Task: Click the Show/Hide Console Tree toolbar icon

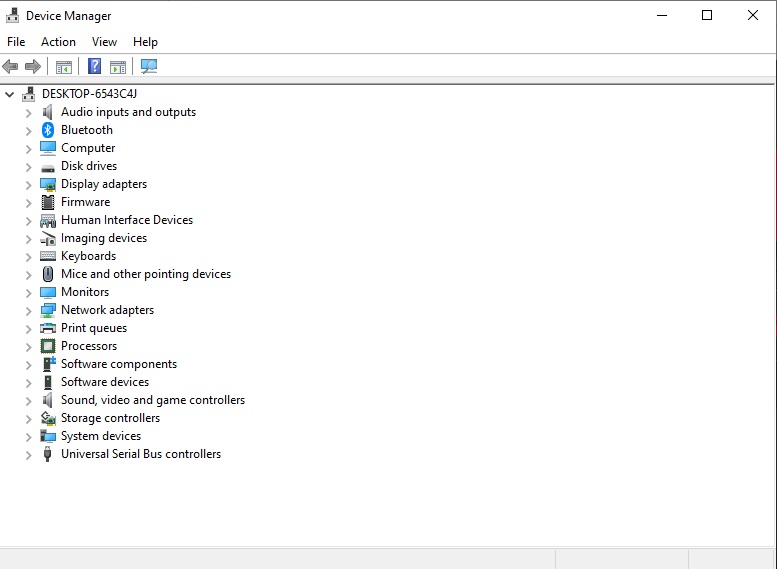Action: click(x=64, y=66)
